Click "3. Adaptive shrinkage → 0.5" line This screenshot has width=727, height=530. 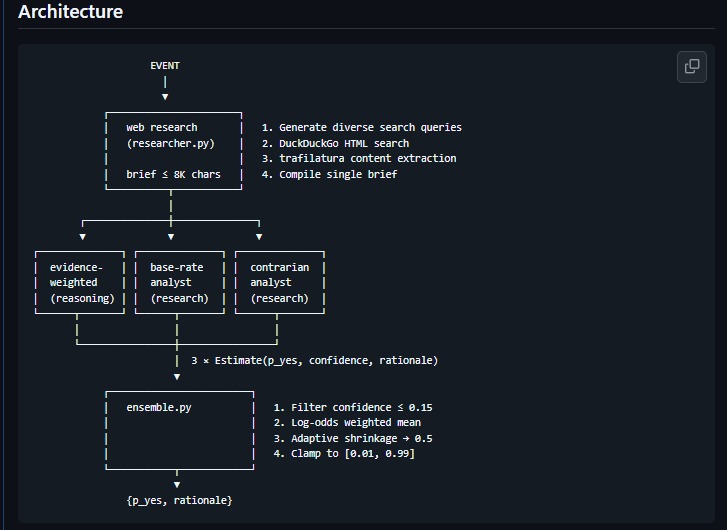click(353, 438)
